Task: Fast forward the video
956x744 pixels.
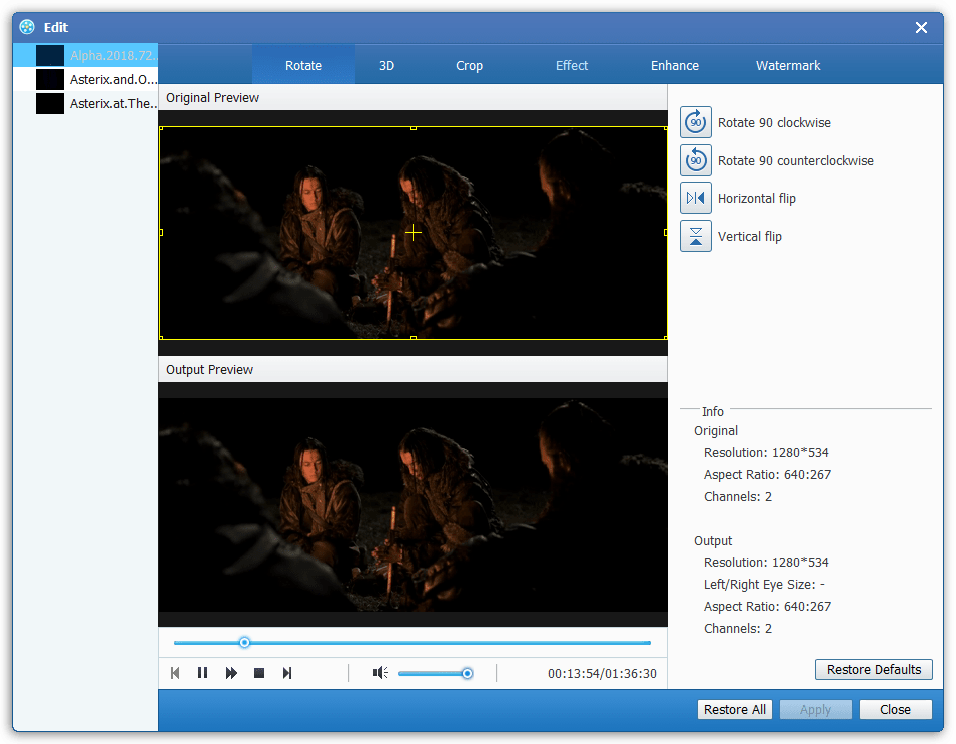Action: pos(231,673)
